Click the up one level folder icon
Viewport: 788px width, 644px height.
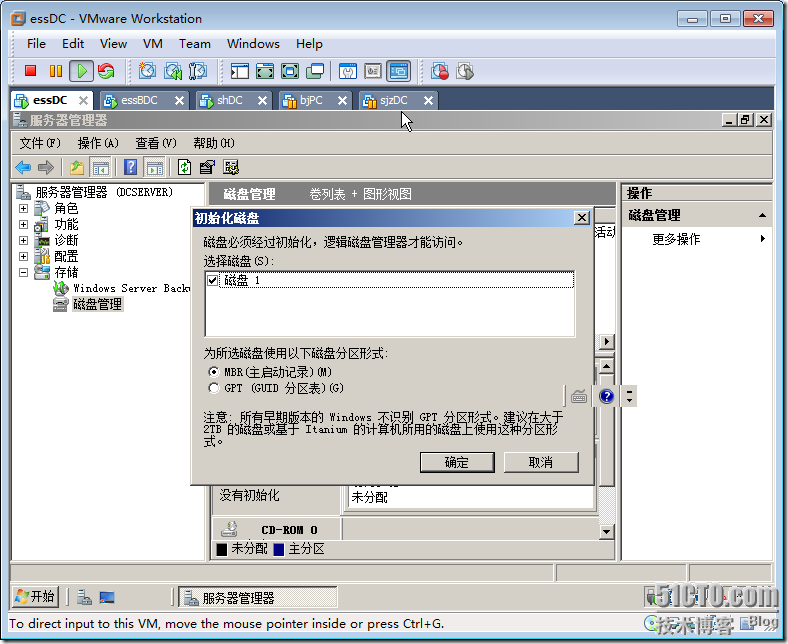77,167
